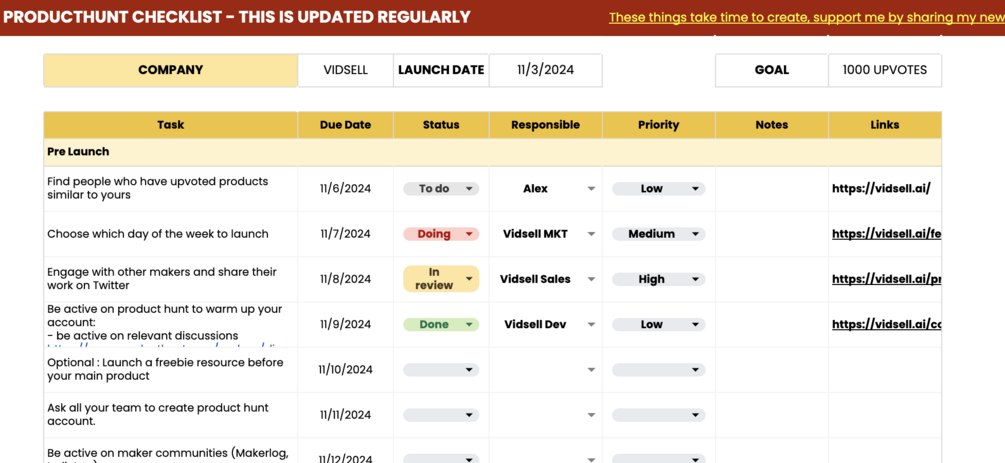Open the 'Doing' status dropdown
The width and height of the screenshot is (1005, 463).
pos(441,234)
